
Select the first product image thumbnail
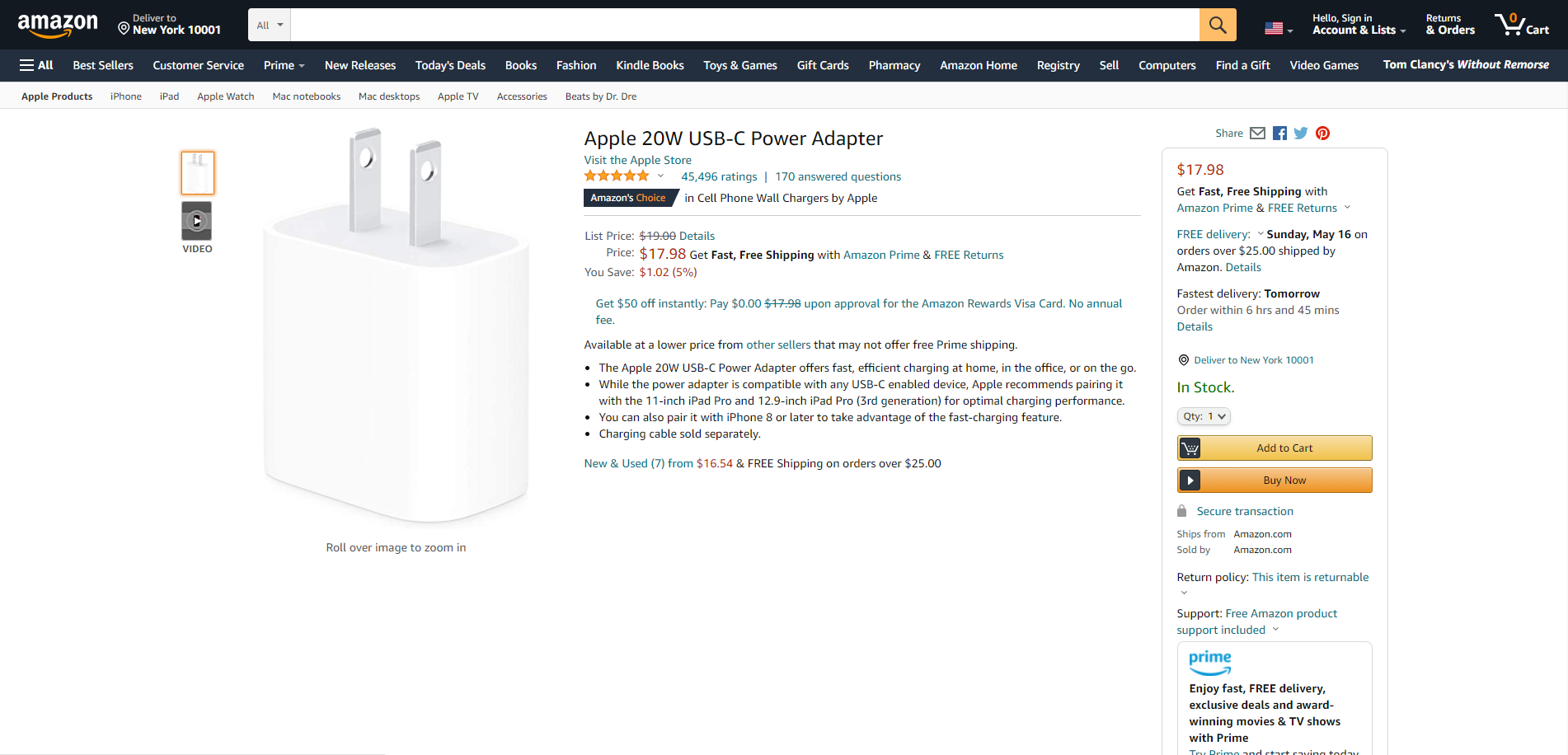coord(198,173)
